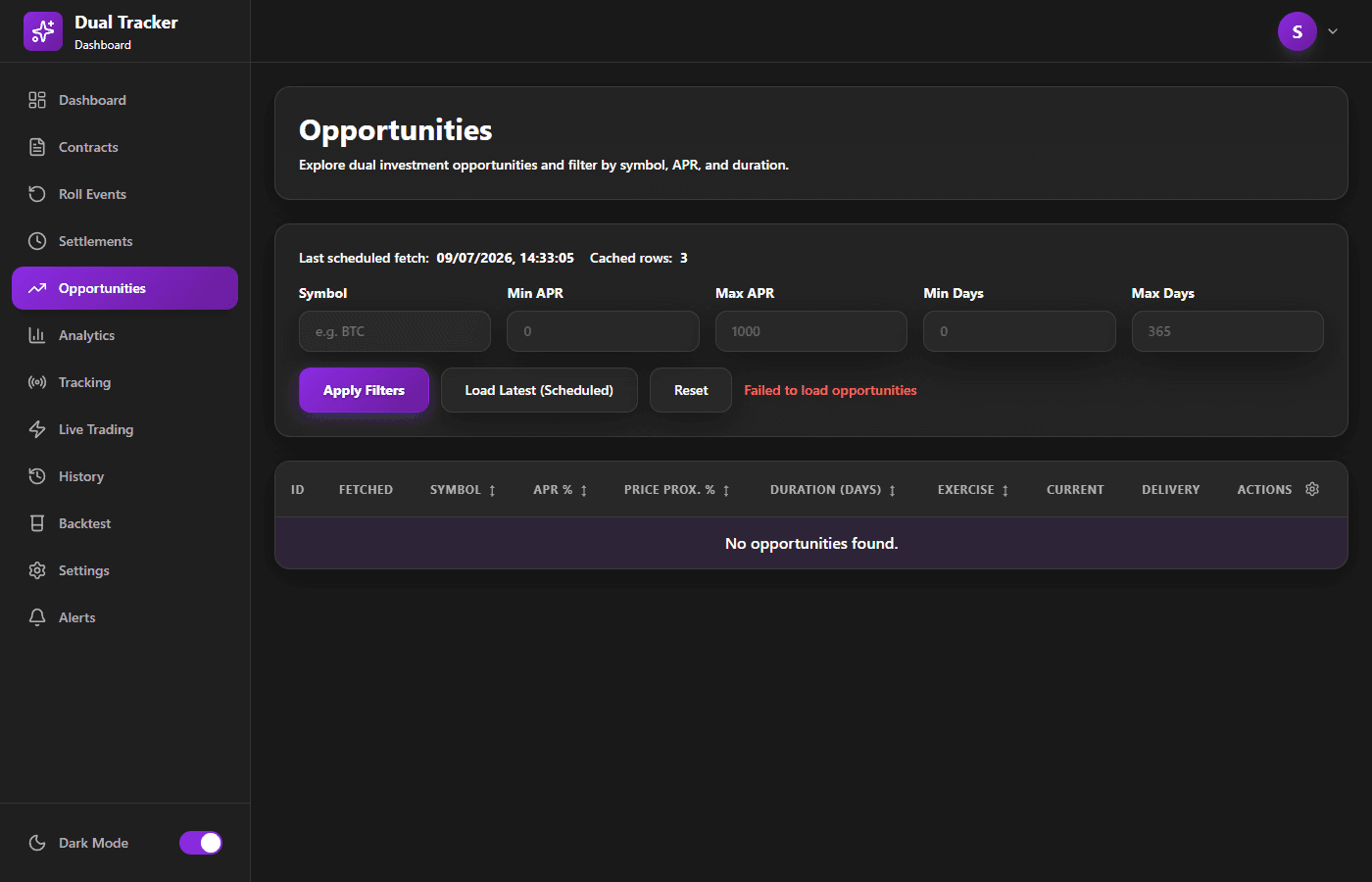
Task: Click the FETCHED column header
Action: click(x=366, y=489)
